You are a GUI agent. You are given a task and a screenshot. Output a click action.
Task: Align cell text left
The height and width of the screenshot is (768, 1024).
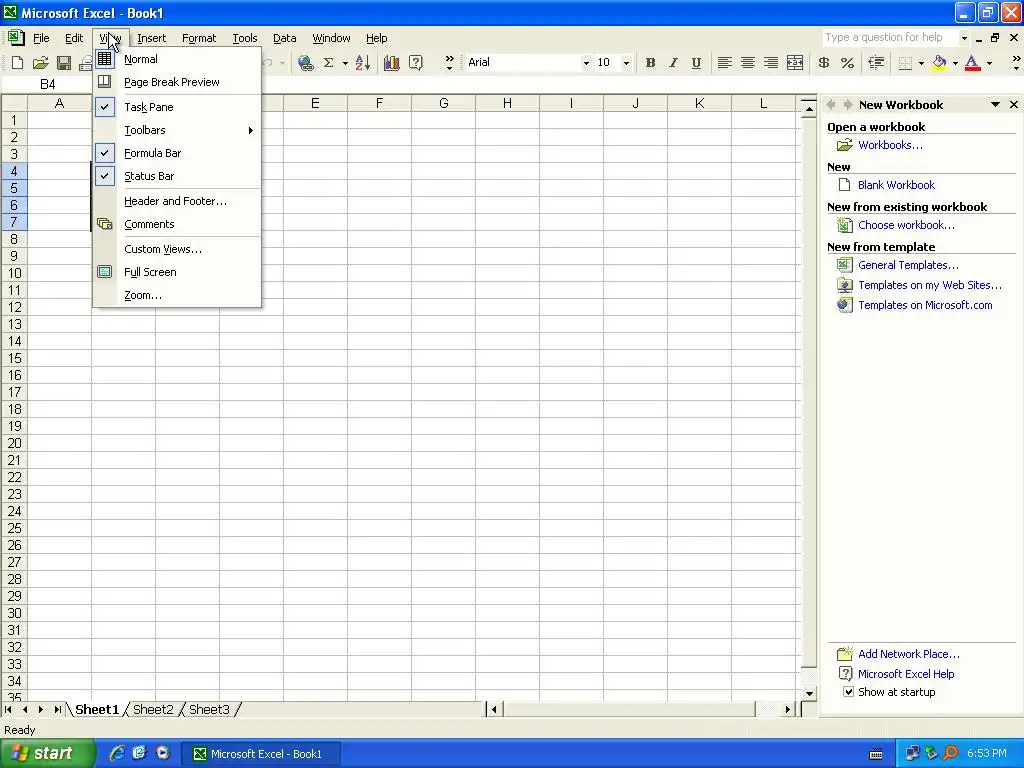(724, 63)
